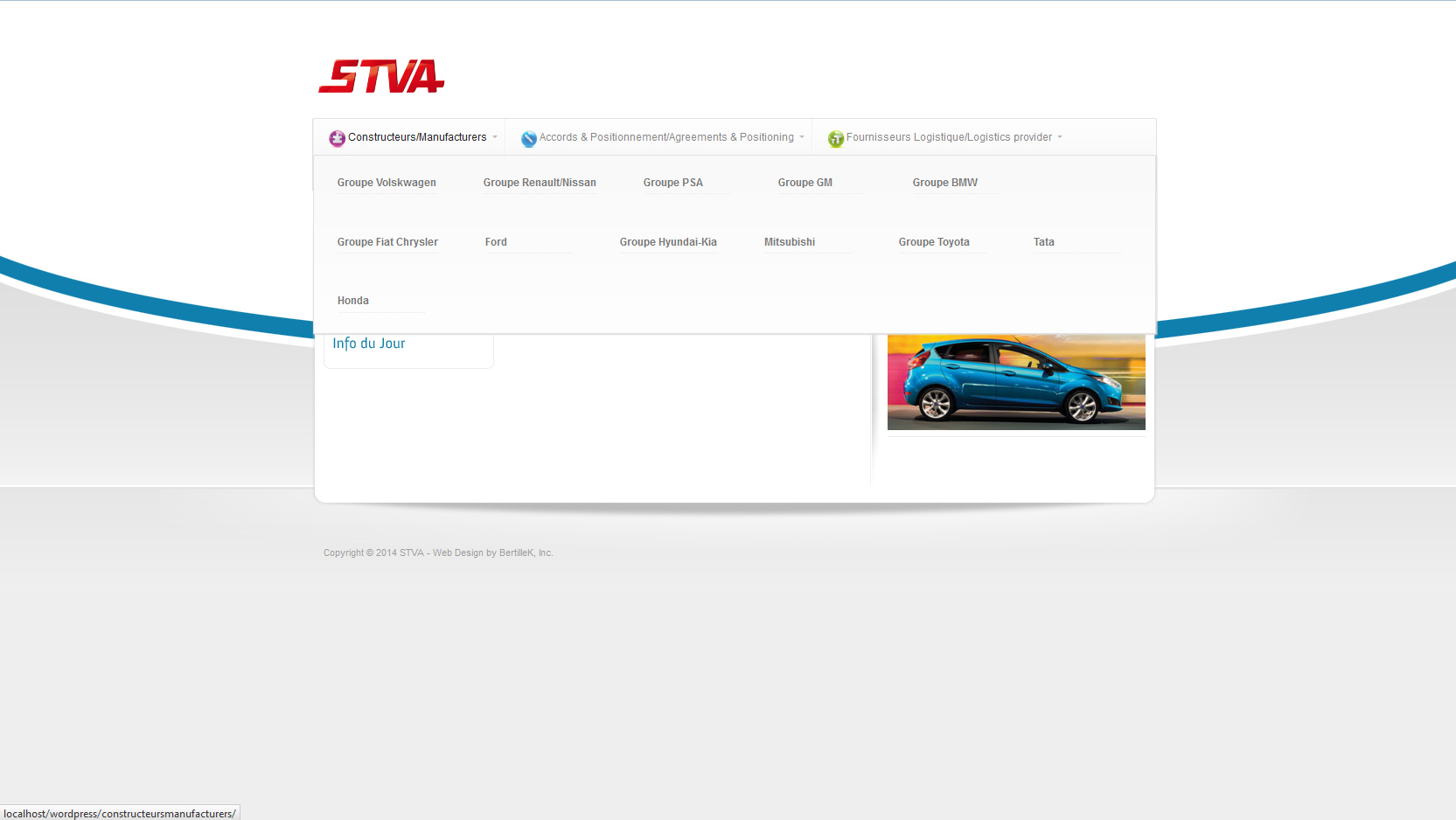Screen dimensions: 1456x820
Task: Select Tata from the manufacturers list
Action: 1044,242
